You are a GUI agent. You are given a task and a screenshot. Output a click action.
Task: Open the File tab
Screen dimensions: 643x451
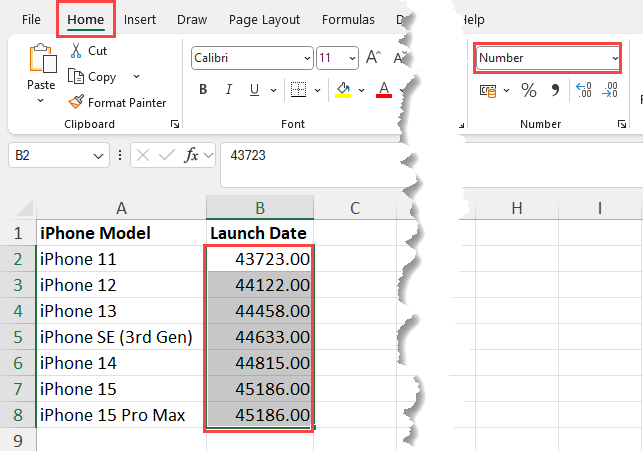(31, 20)
